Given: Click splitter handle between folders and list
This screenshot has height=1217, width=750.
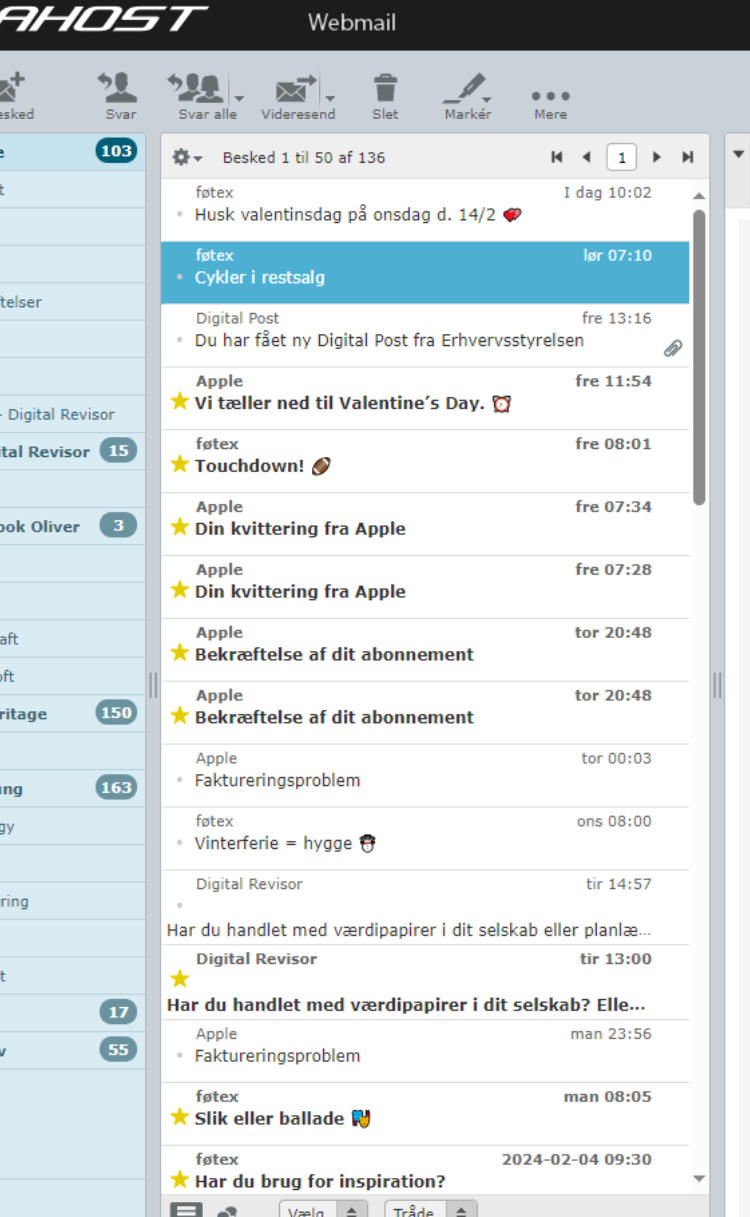Looking at the screenshot, I should pyautogui.click(x=153, y=684).
